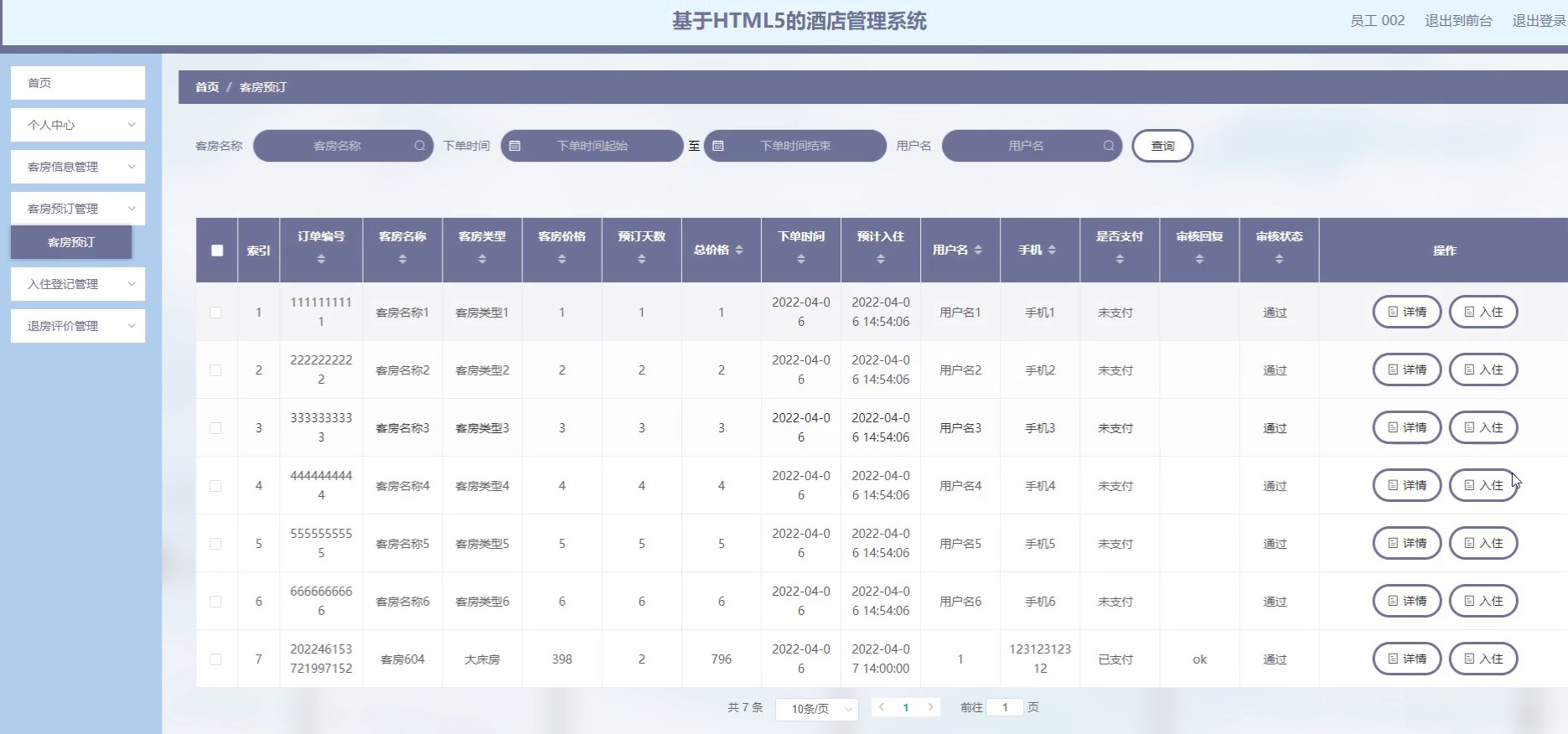Click the search icon in 用户名 field

(x=1108, y=146)
